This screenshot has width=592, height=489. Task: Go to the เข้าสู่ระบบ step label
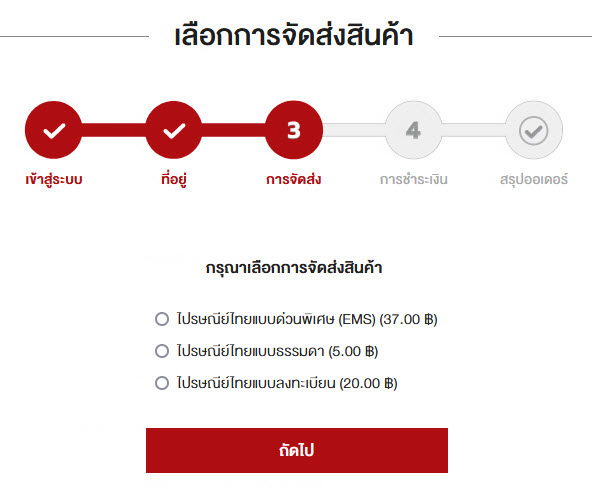click(x=54, y=179)
